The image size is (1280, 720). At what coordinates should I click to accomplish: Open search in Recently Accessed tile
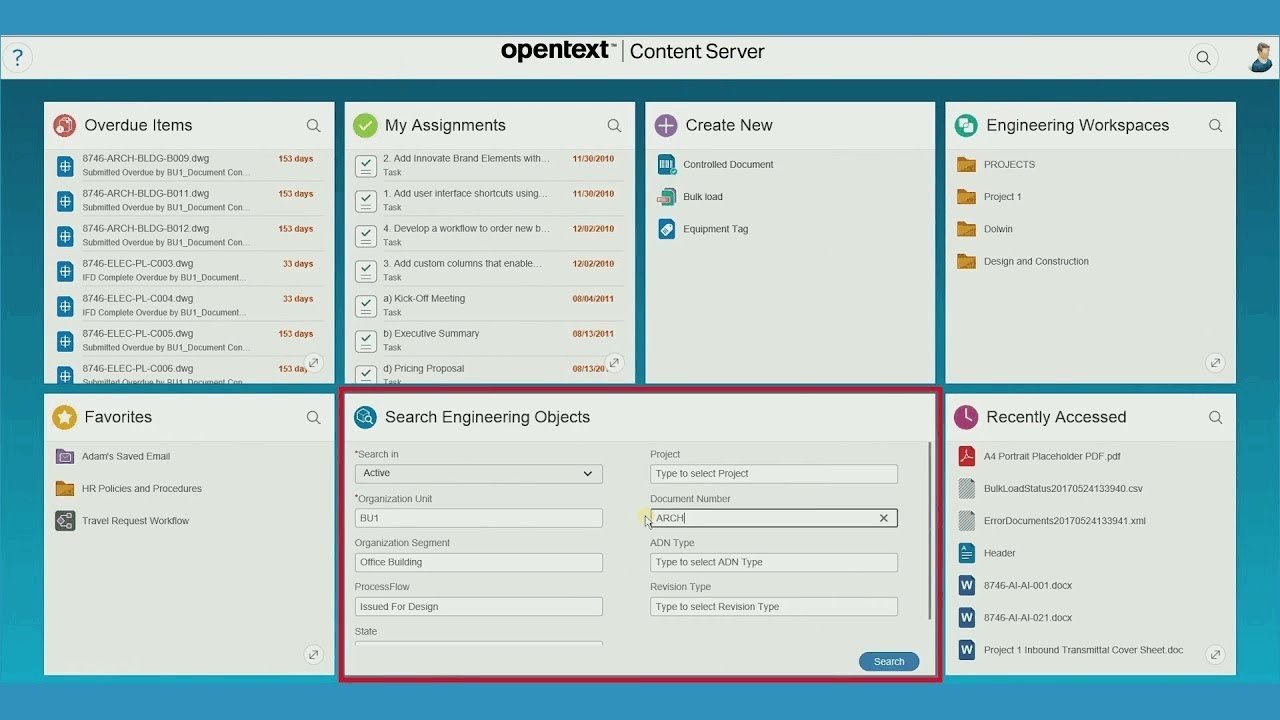tap(1215, 418)
